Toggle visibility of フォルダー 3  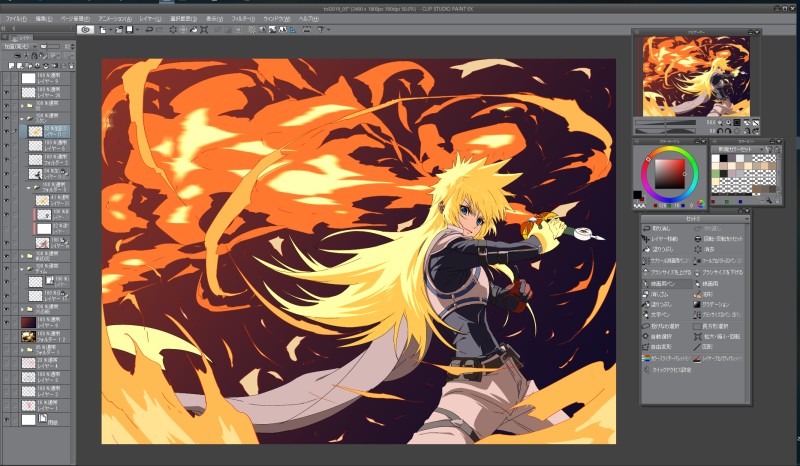(6, 187)
